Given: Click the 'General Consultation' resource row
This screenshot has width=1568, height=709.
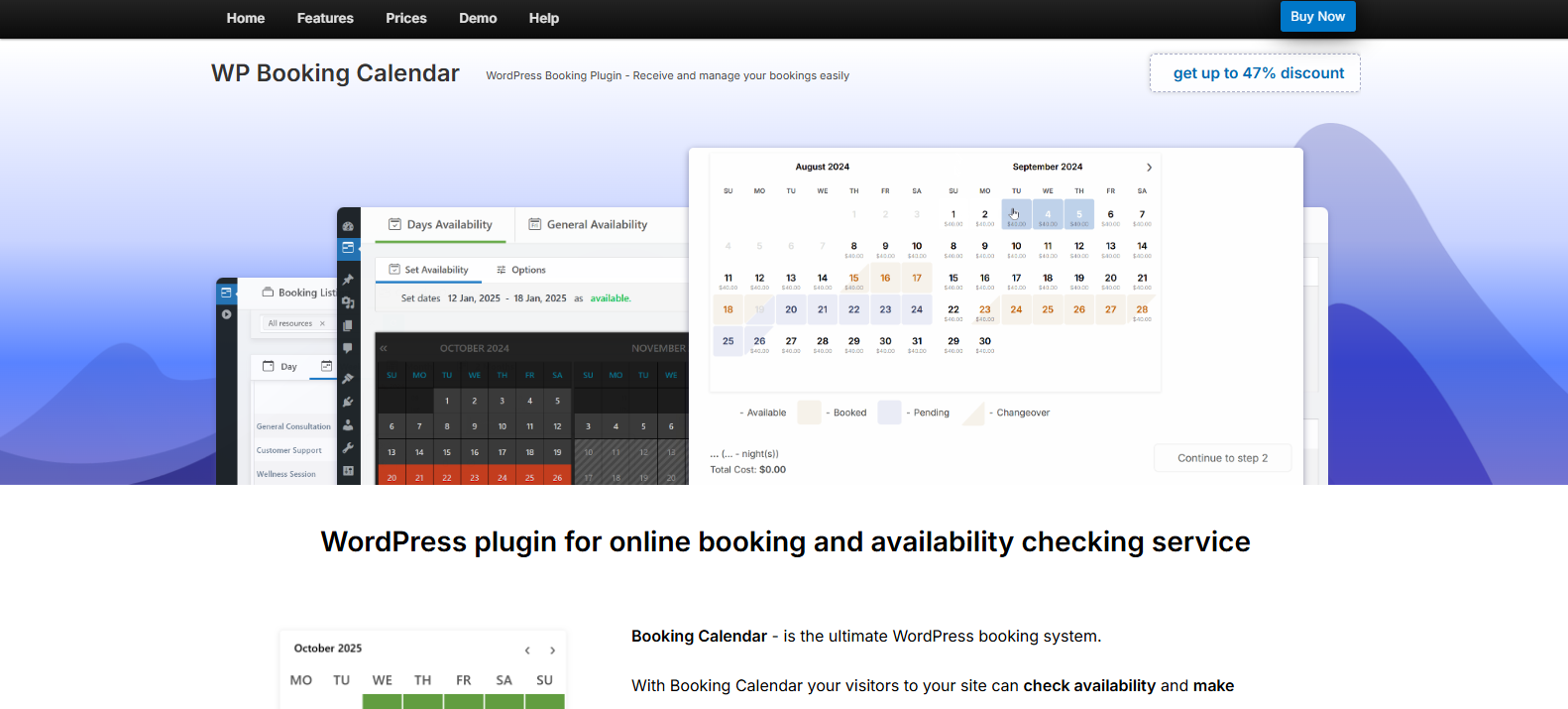Looking at the screenshot, I should point(293,426).
